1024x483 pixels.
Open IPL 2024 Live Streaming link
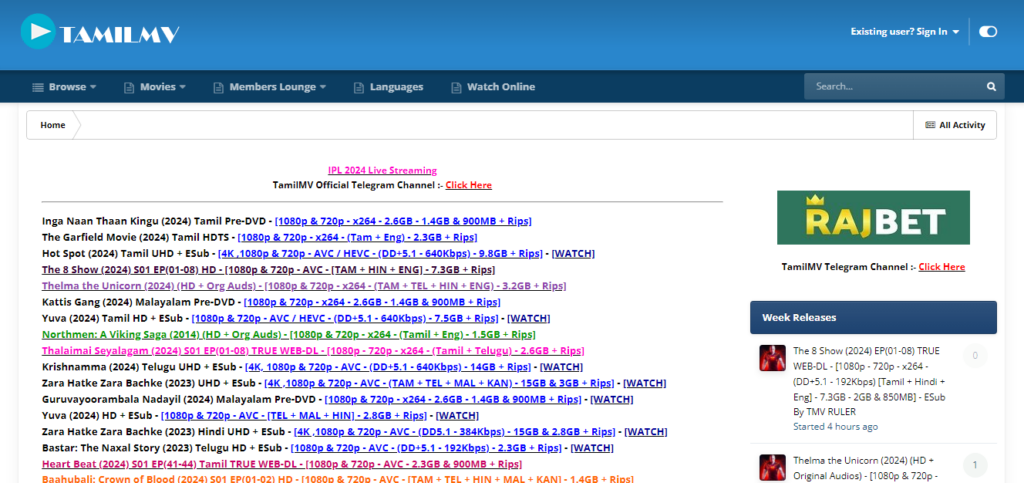(x=382, y=170)
